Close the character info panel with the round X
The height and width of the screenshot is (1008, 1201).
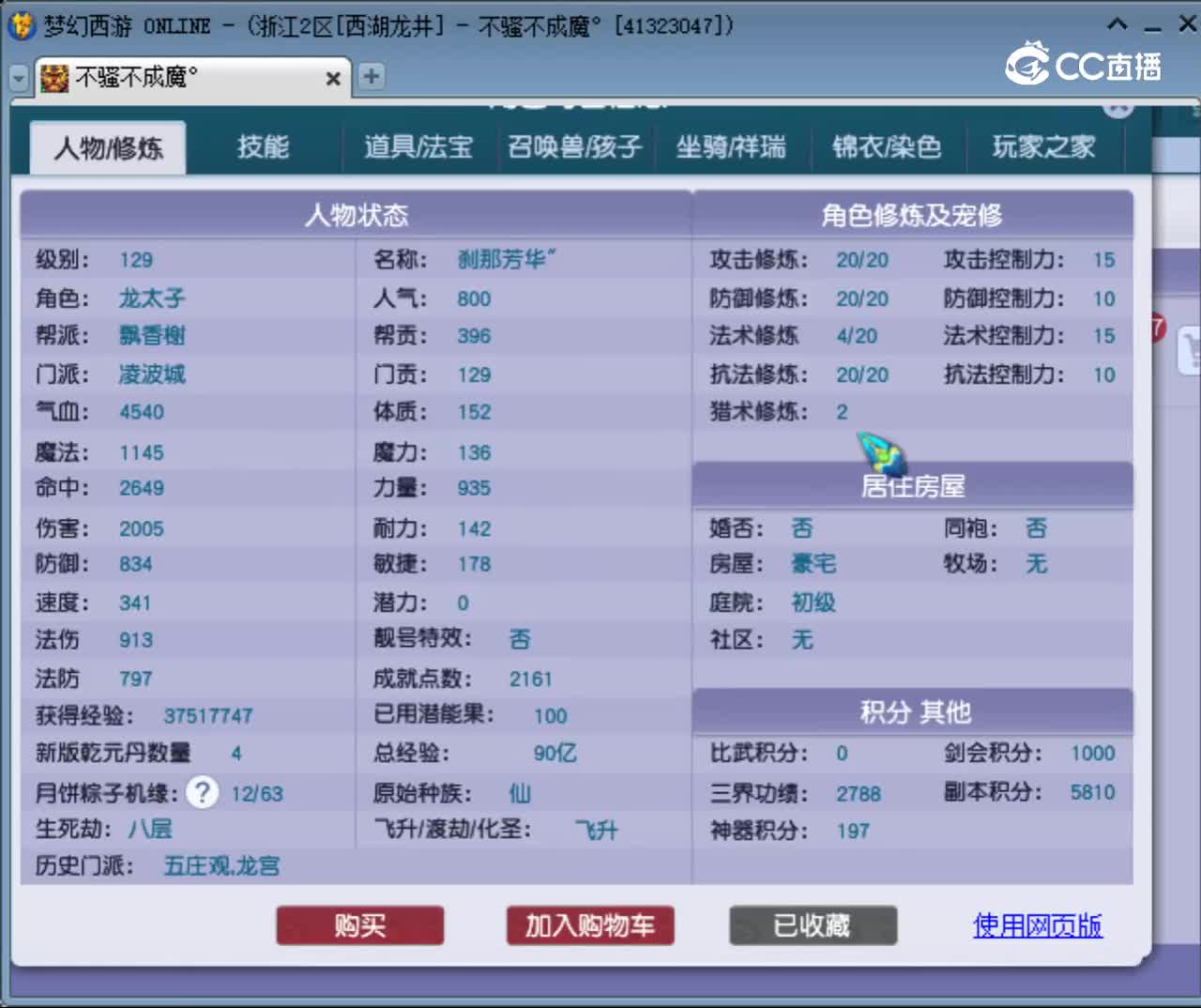1117,107
